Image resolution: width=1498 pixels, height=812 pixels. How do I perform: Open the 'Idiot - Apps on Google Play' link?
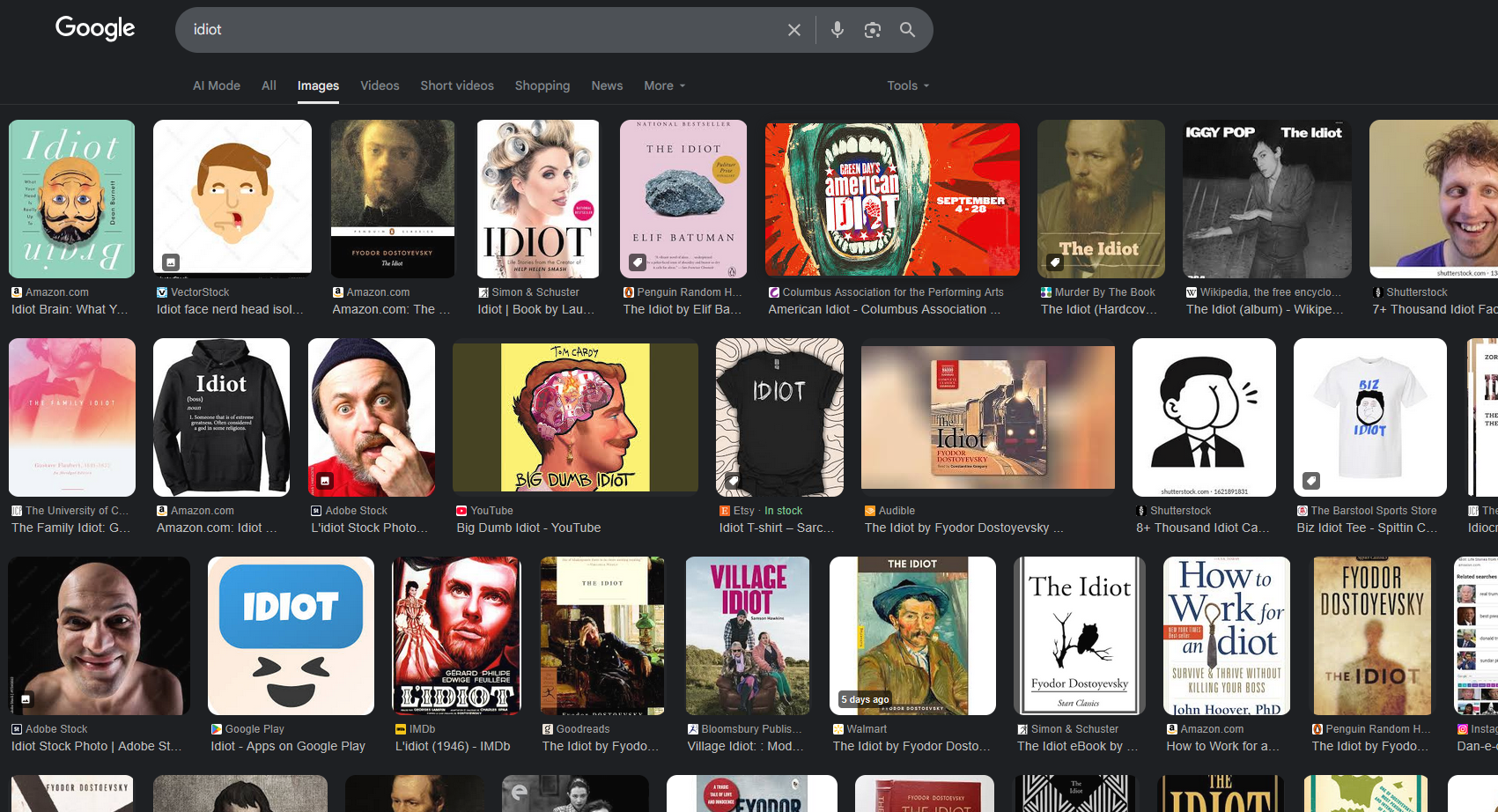(x=288, y=746)
